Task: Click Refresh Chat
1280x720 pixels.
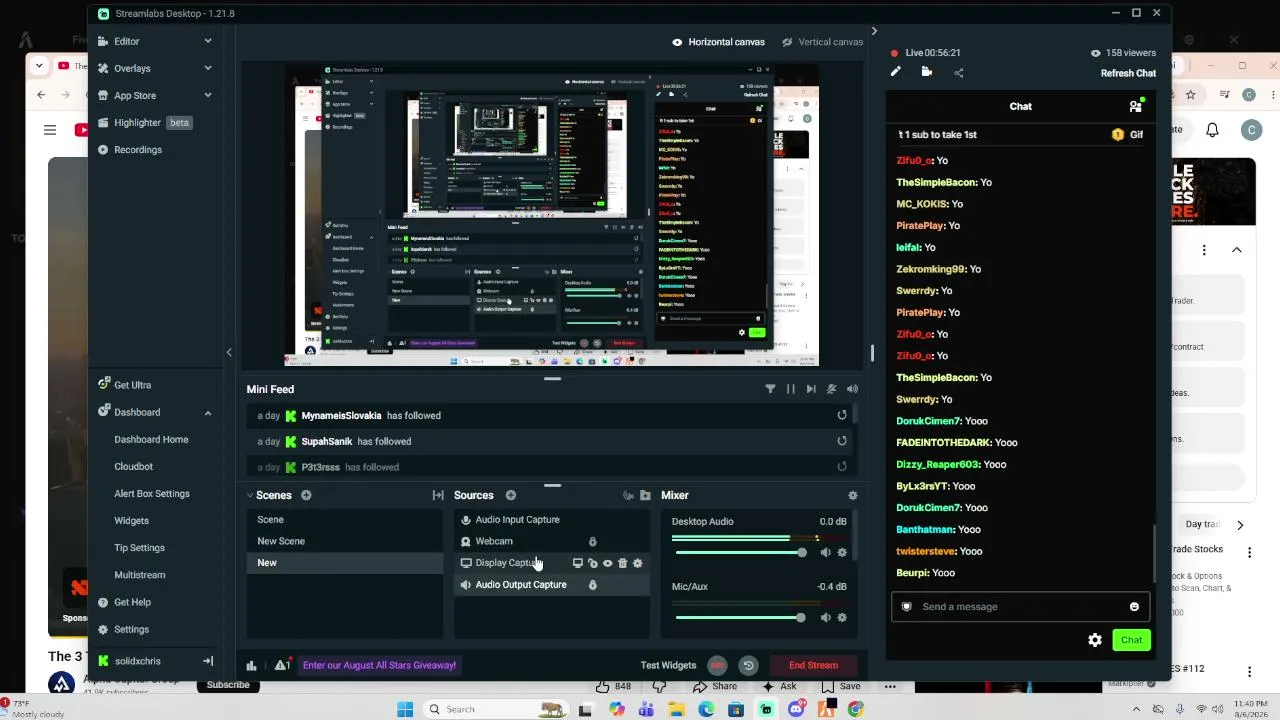Action: (1128, 73)
